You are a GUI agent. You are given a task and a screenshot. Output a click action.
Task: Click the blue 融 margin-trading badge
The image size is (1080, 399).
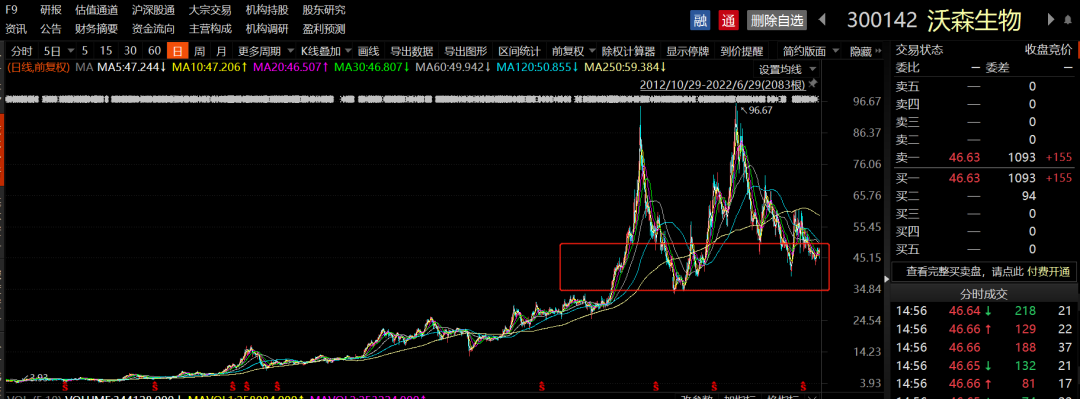(700, 20)
